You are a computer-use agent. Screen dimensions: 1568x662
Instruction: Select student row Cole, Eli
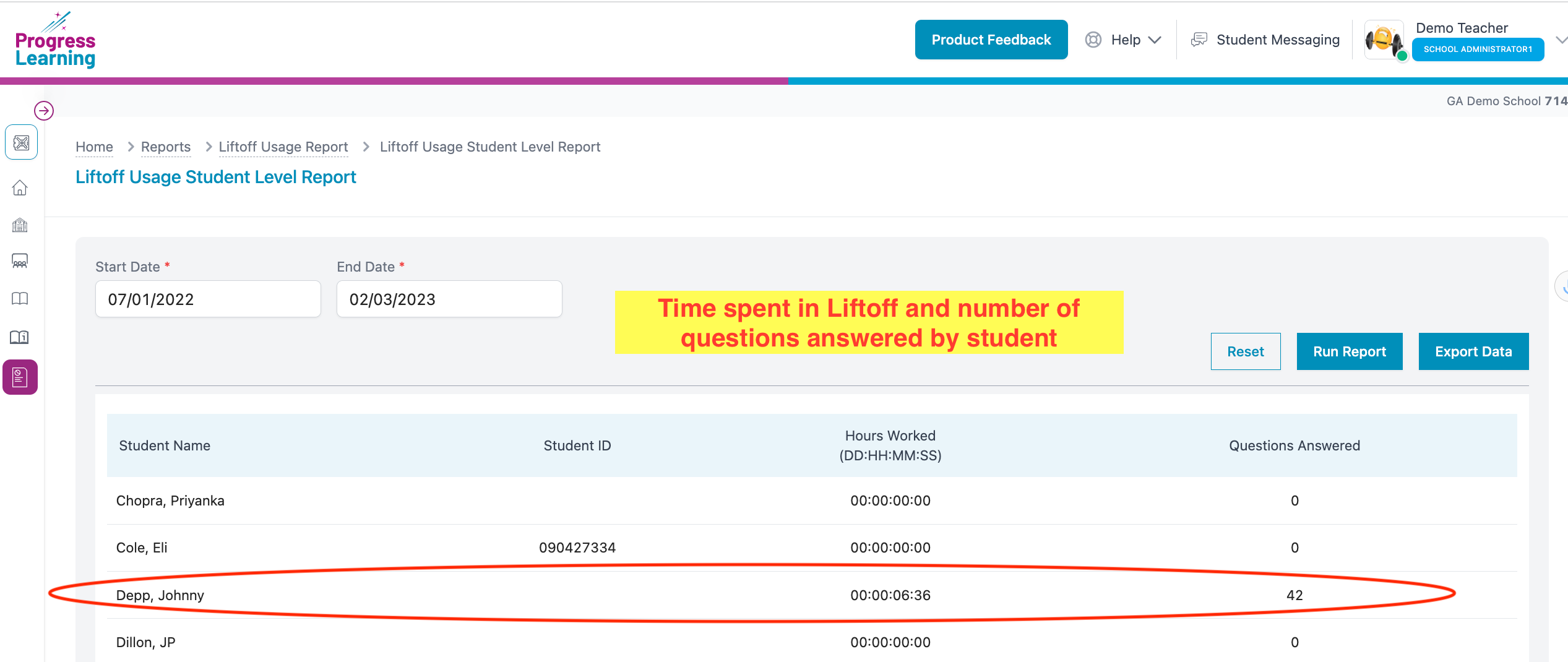812,548
